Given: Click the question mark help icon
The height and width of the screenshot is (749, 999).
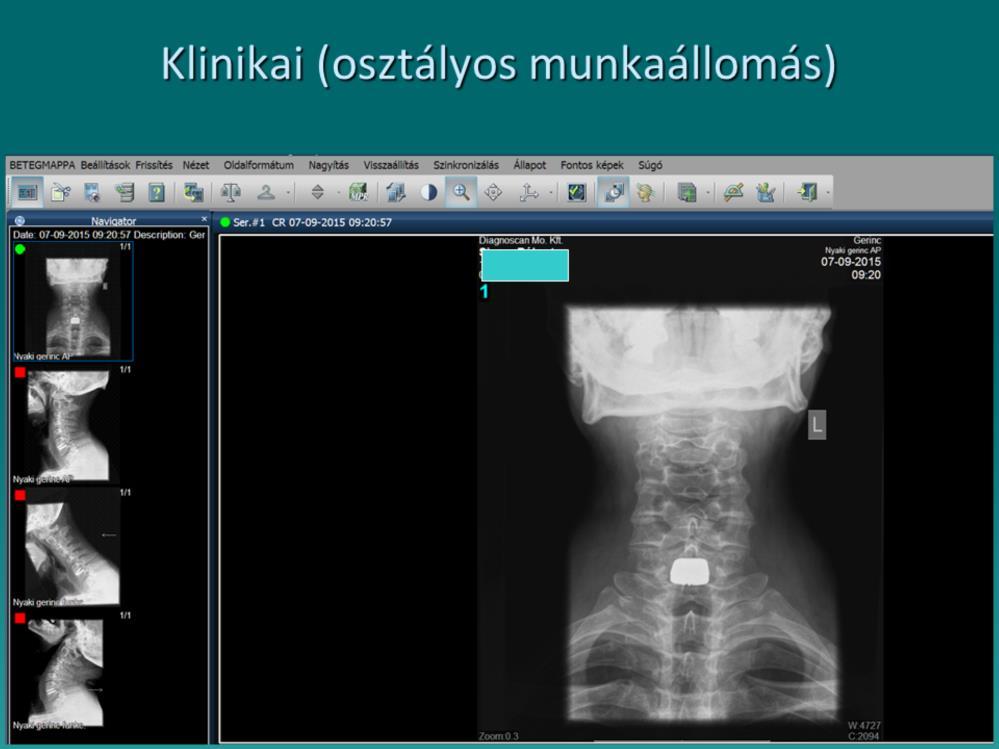Looking at the screenshot, I should coord(157,192).
